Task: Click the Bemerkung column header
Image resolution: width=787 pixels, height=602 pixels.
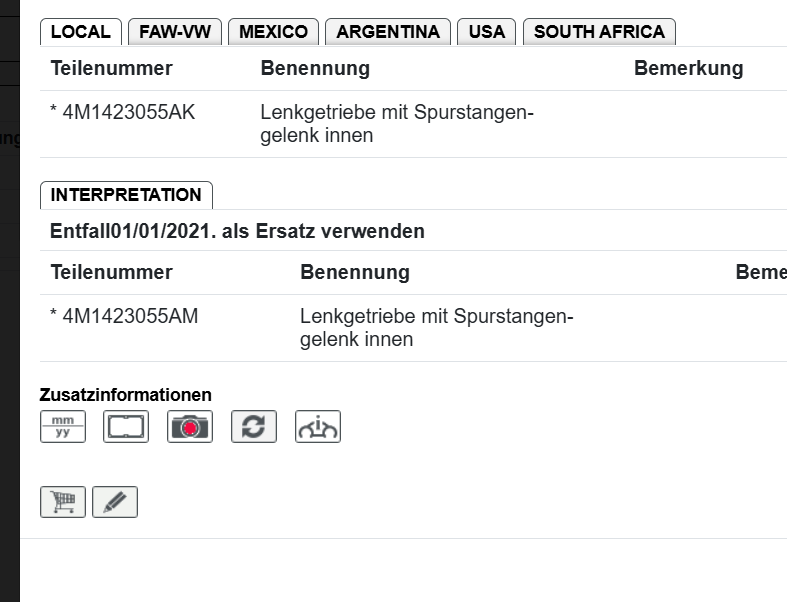Action: coord(688,69)
